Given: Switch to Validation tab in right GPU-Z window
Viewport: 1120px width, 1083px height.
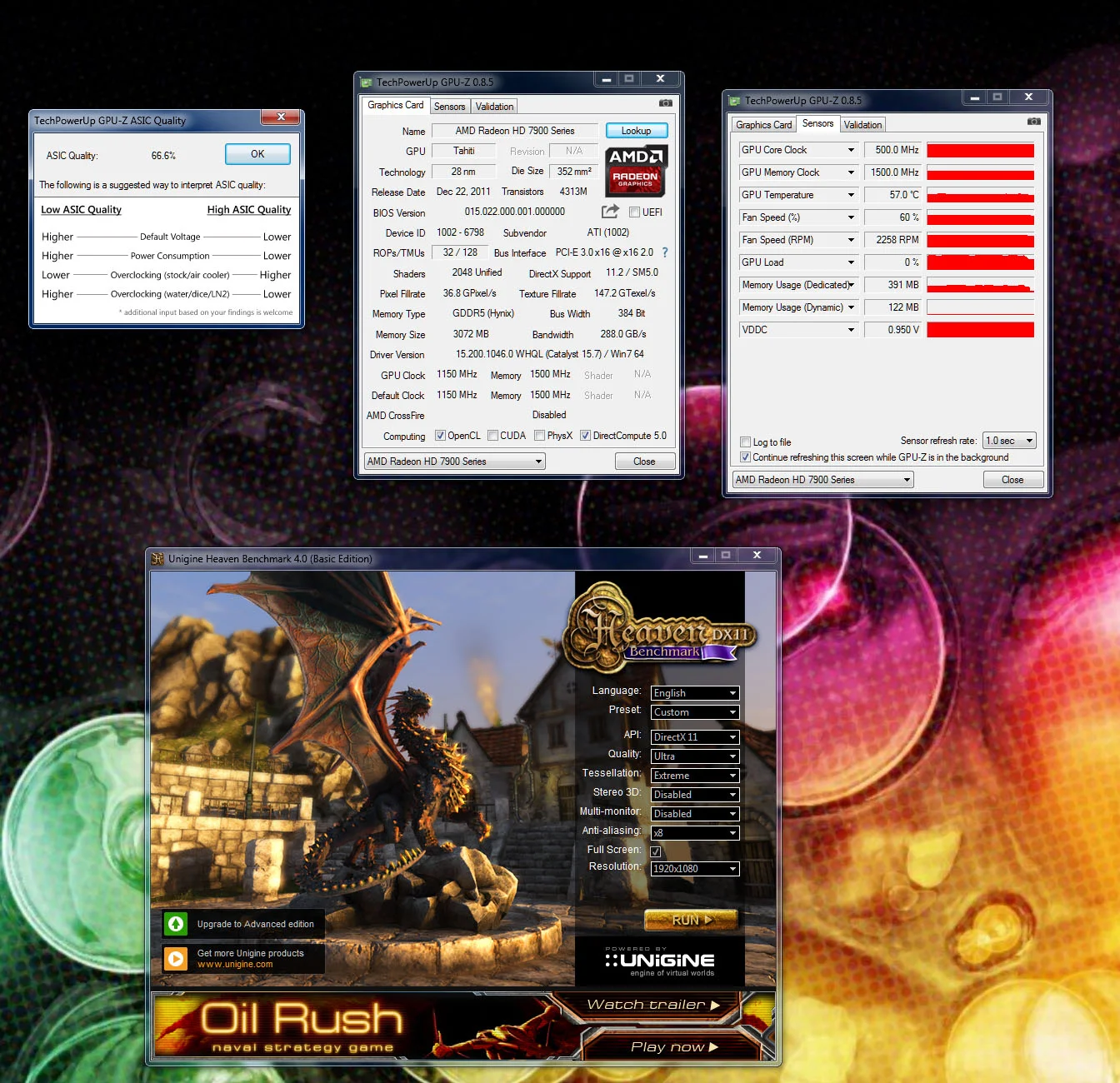Looking at the screenshot, I should (862, 125).
